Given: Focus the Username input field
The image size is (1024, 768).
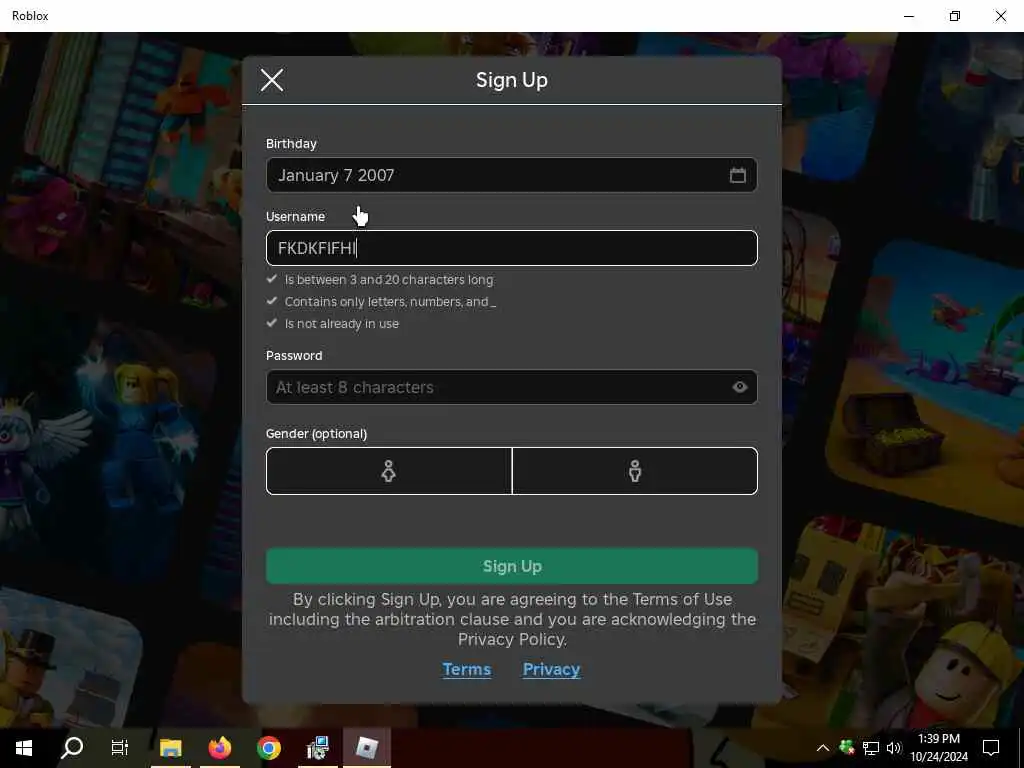Looking at the screenshot, I should [511, 248].
